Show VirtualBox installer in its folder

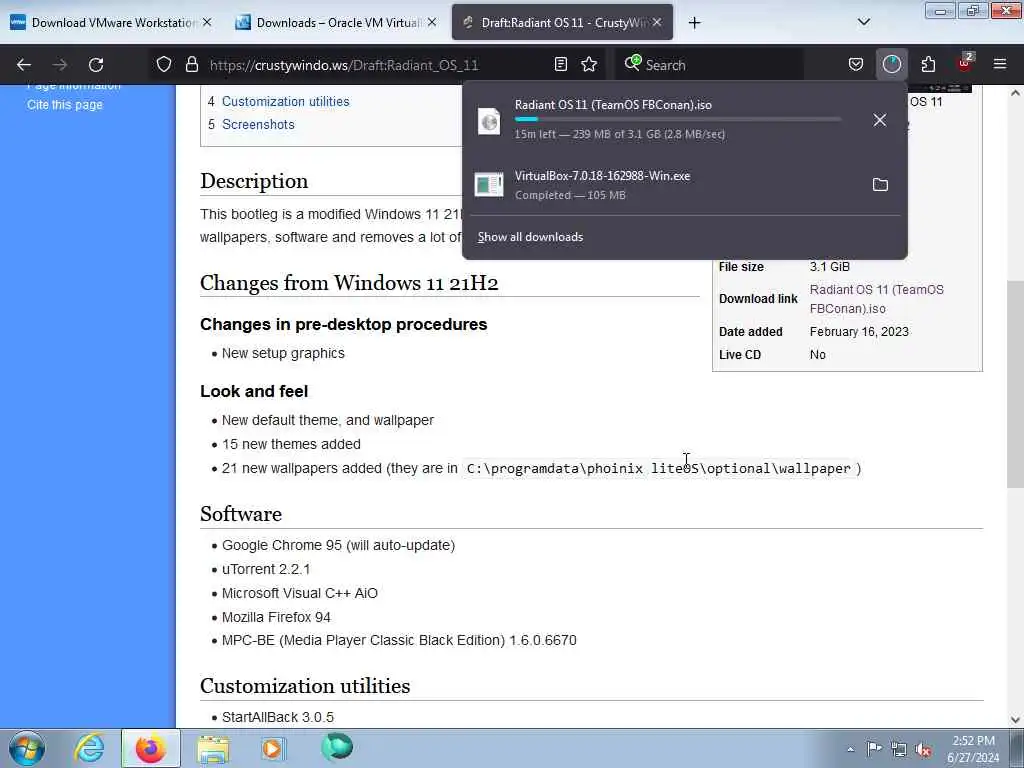coord(880,185)
